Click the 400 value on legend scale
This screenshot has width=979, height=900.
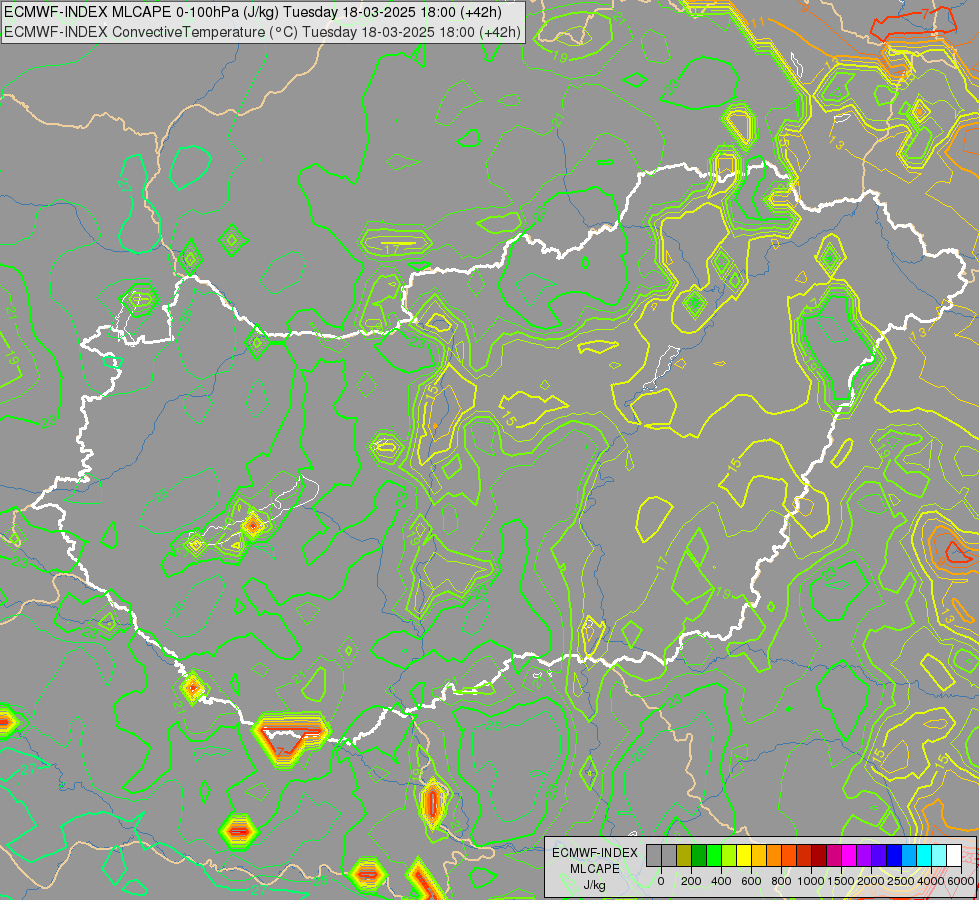tap(721, 881)
